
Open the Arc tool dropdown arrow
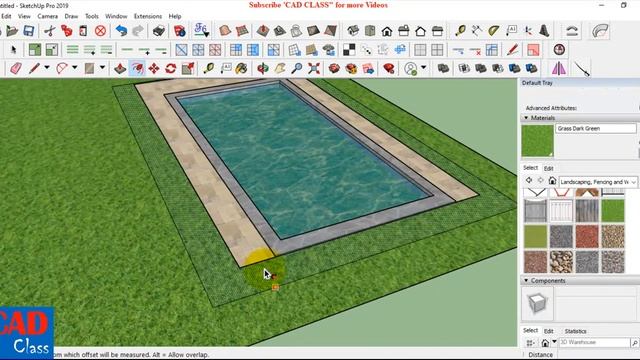coord(75,68)
